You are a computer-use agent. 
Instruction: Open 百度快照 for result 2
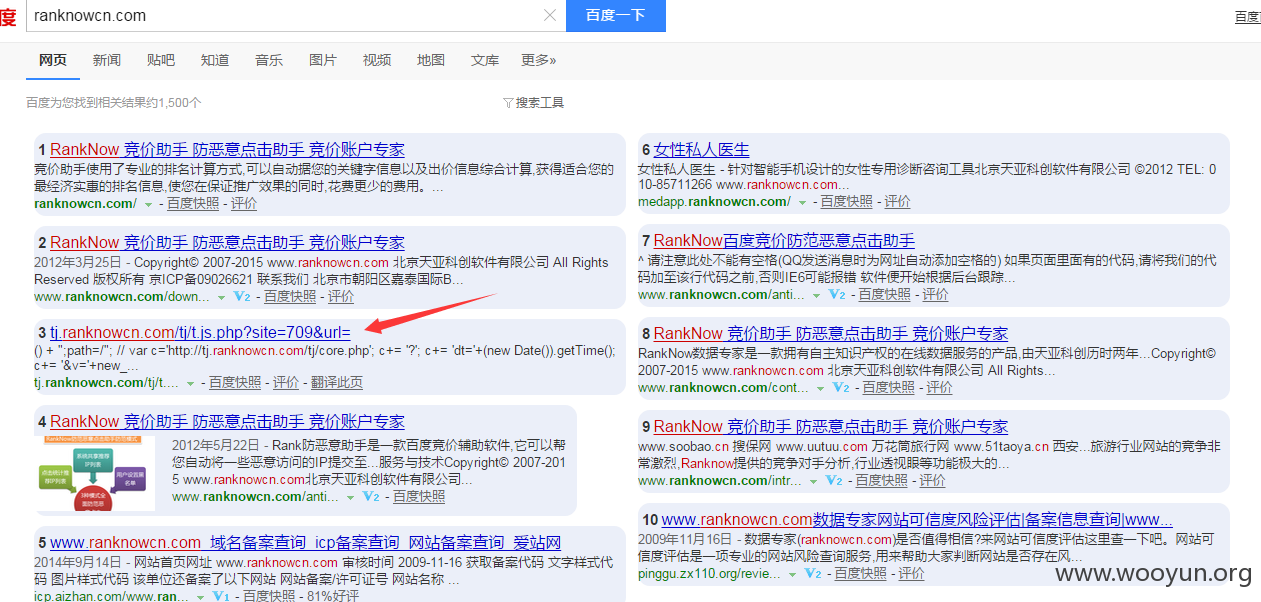click(x=289, y=296)
